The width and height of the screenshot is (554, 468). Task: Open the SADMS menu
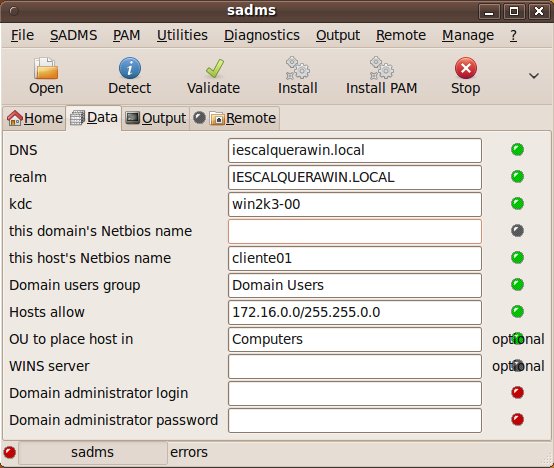[73, 35]
